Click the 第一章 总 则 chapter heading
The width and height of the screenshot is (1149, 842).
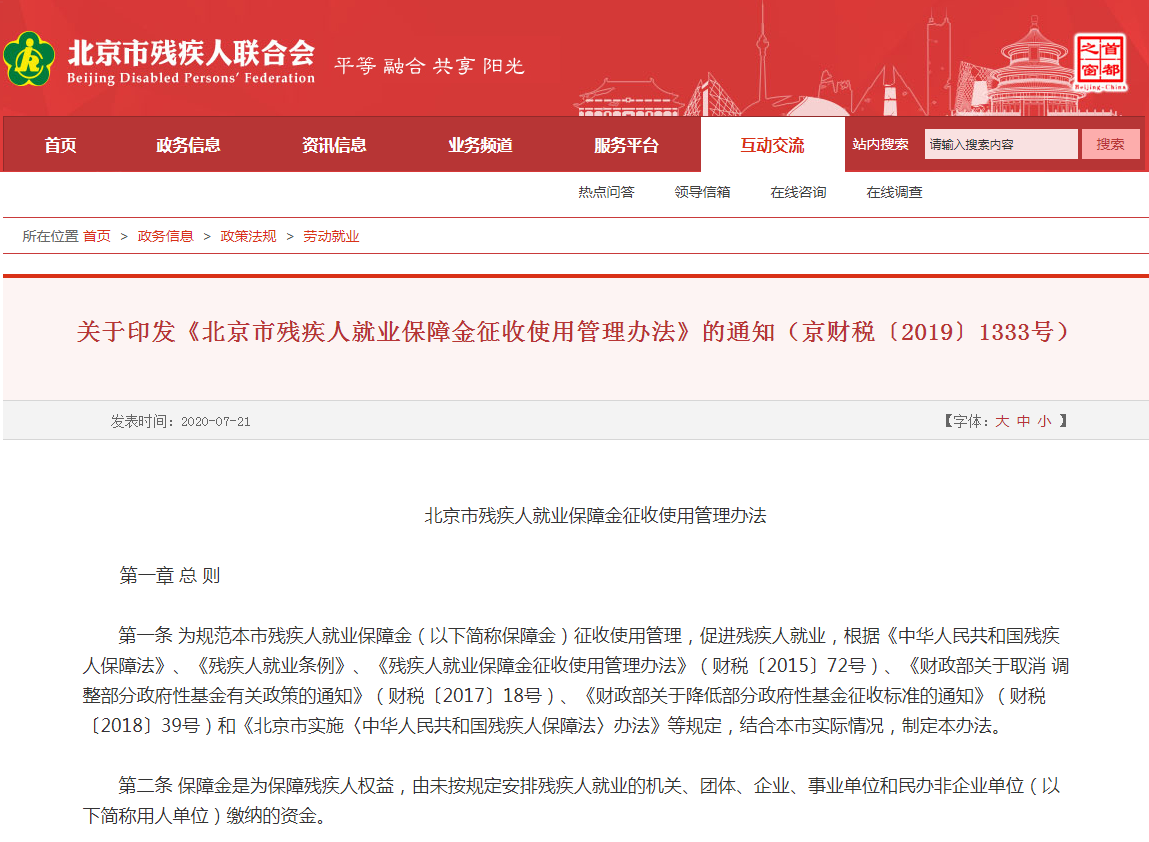point(169,575)
